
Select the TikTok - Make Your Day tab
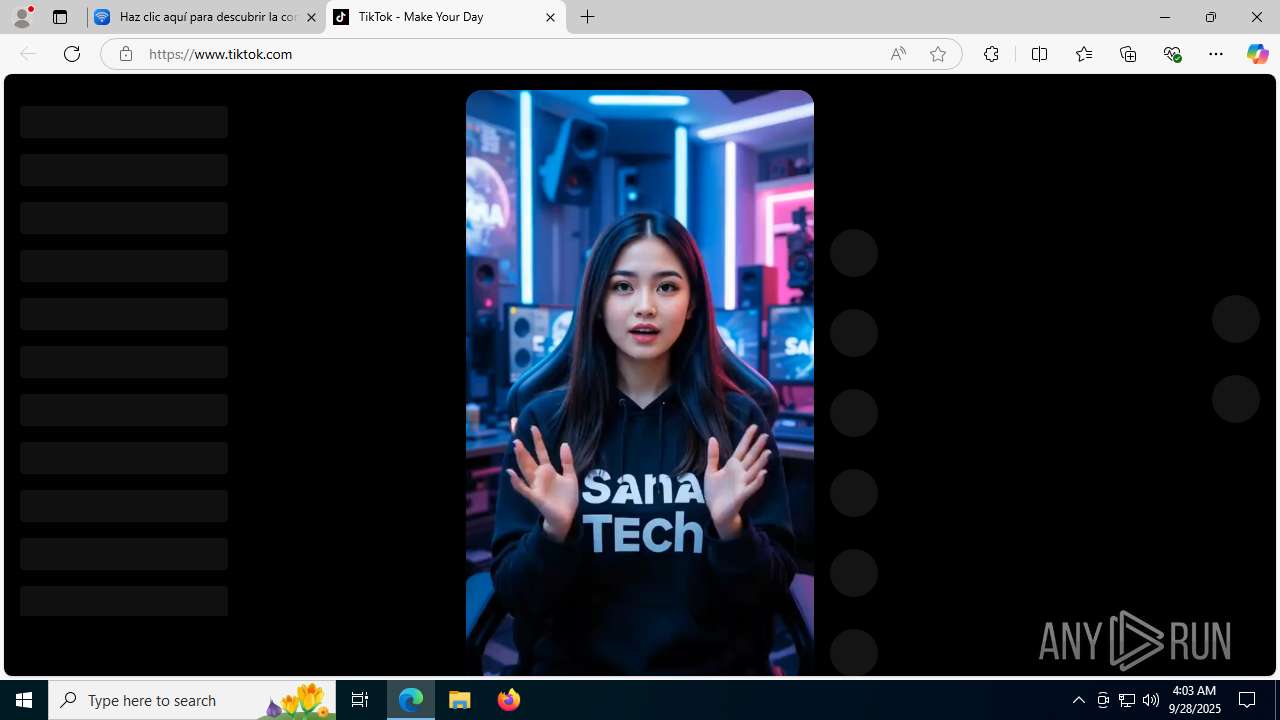446,17
